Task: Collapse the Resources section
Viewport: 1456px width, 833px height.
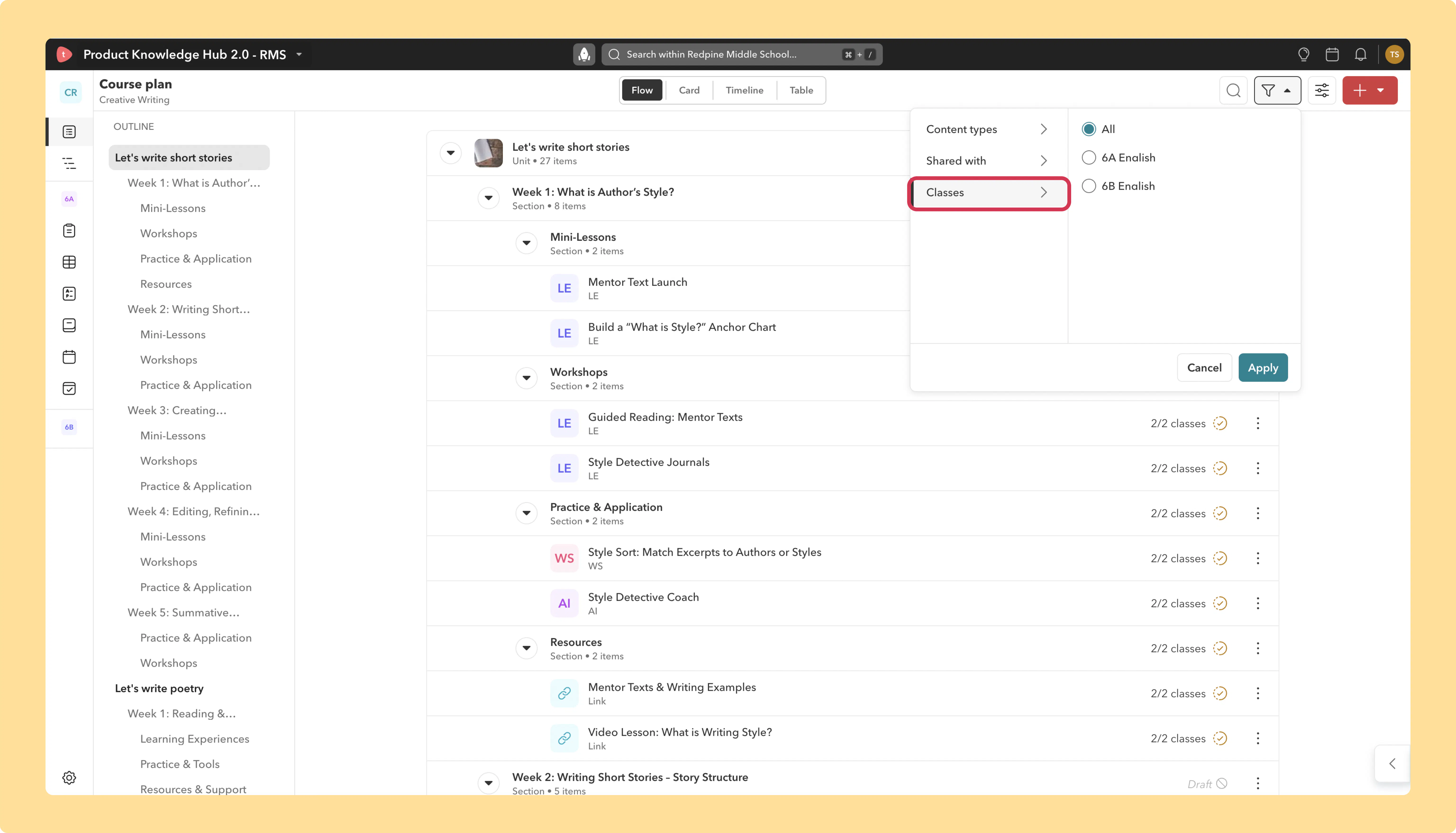Action: click(526, 648)
